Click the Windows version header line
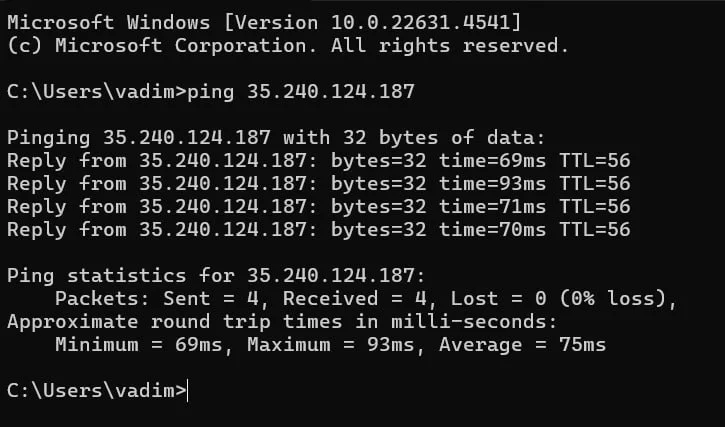The image size is (725, 427). [264, 23]
